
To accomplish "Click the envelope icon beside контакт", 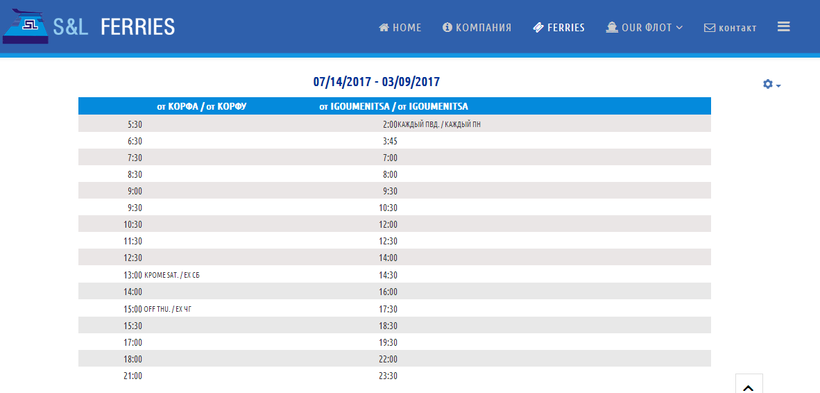I will 709,28.
